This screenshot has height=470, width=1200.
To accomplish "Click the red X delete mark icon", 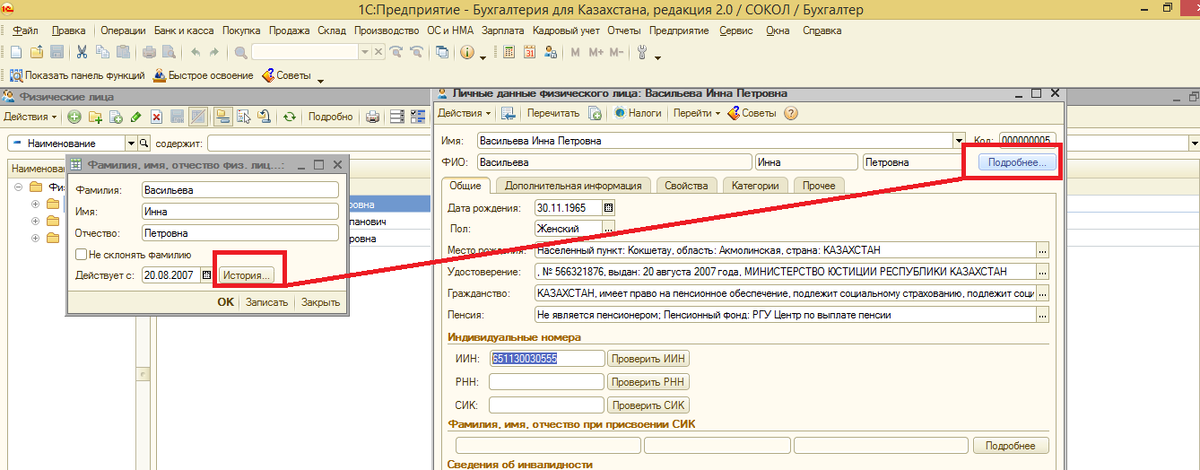I will [x=156, y=117].
